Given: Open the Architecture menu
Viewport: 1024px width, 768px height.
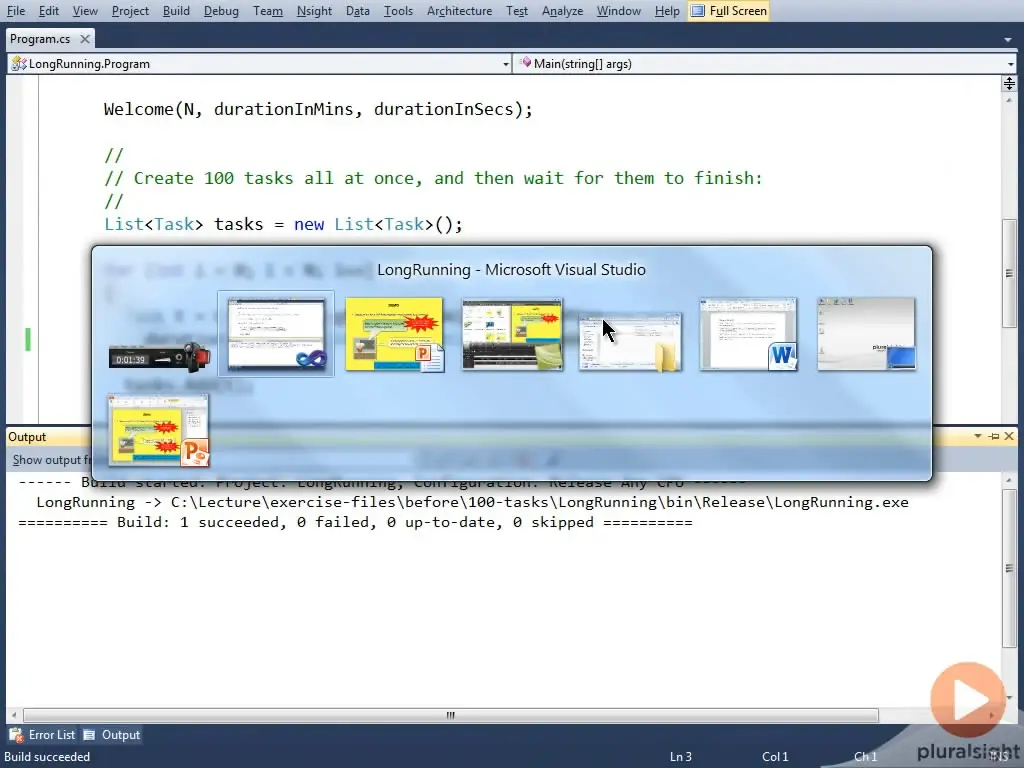Looking at the screenshot, I should [459, 11].
